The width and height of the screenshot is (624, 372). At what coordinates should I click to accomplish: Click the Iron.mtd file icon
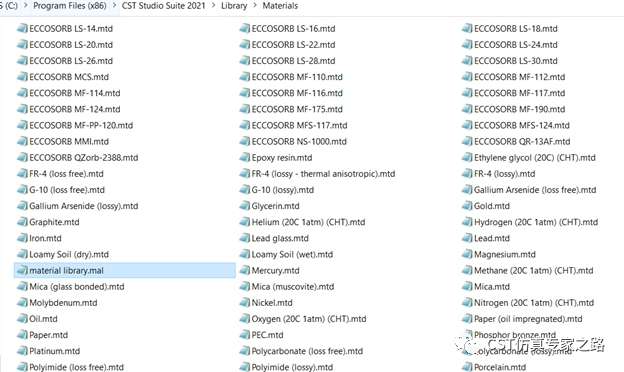22,238
